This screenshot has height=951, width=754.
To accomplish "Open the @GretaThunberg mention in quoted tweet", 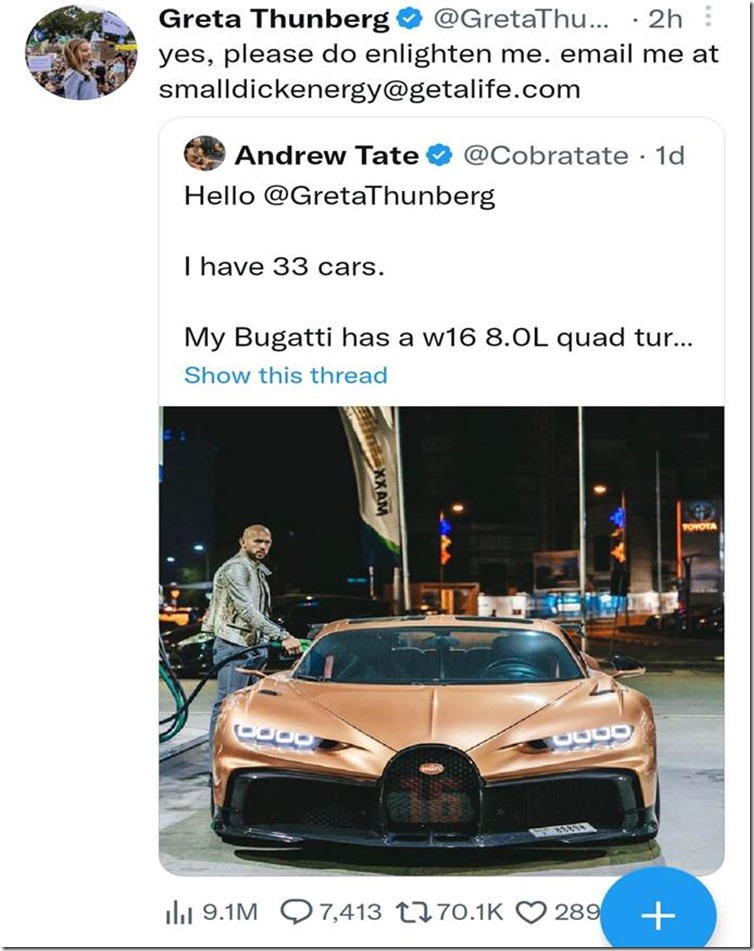I will coord(378,195).
